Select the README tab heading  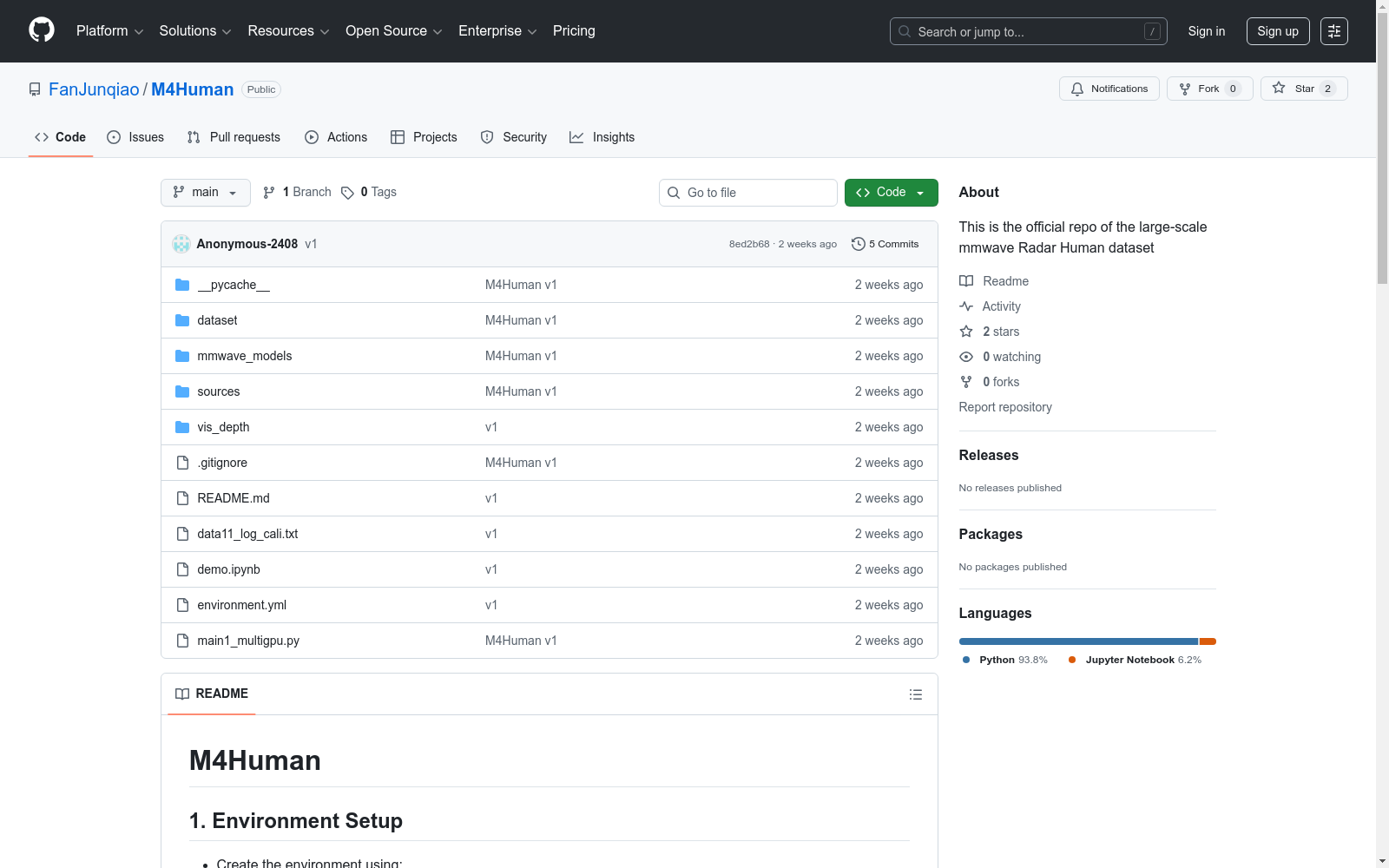pyautogui.click(x=212, y=694)
